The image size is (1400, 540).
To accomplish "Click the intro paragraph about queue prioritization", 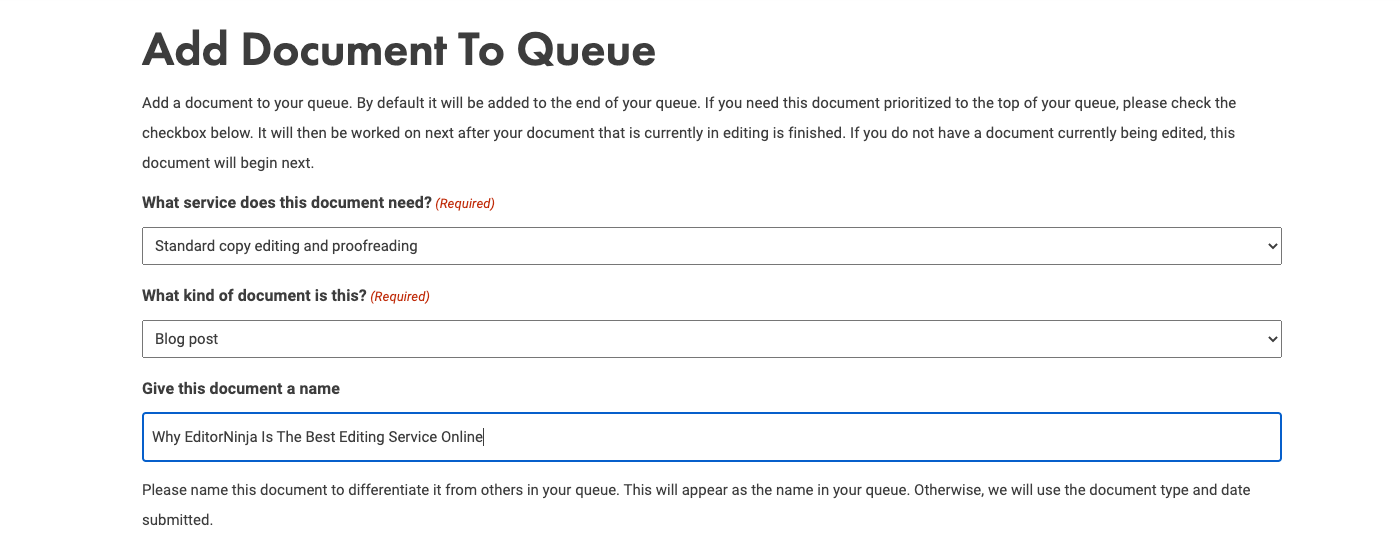I will coord(689,132).
